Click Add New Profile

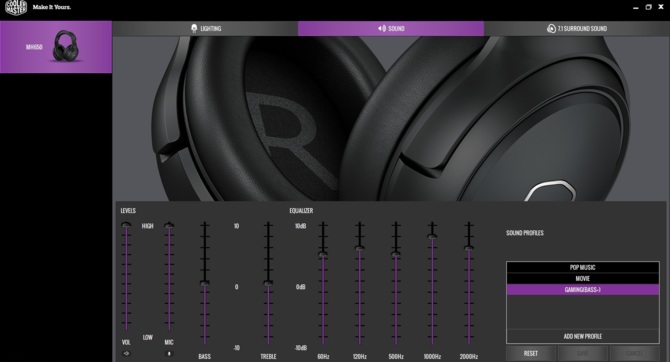(583, 336)
